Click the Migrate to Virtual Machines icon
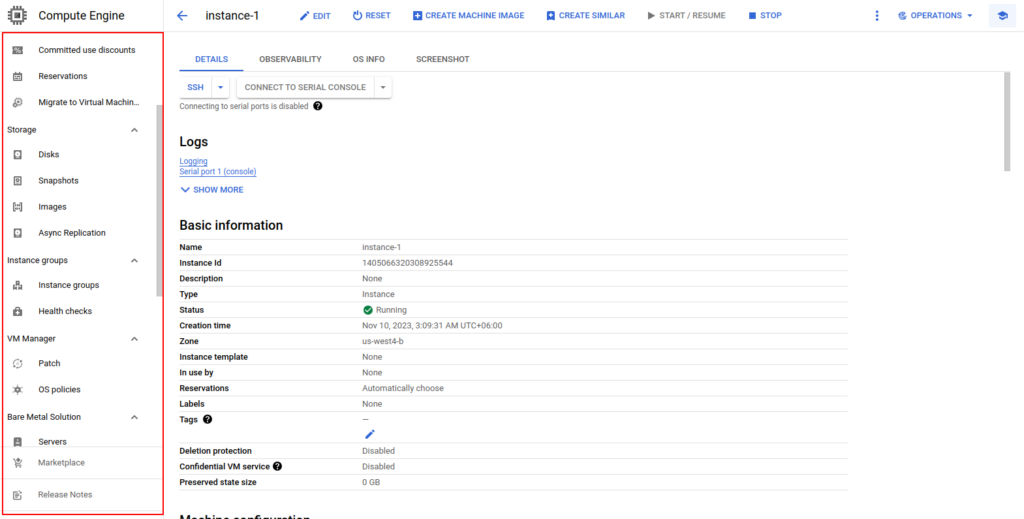The width and height of the screenshot is (1024, 519). [18, 102]
